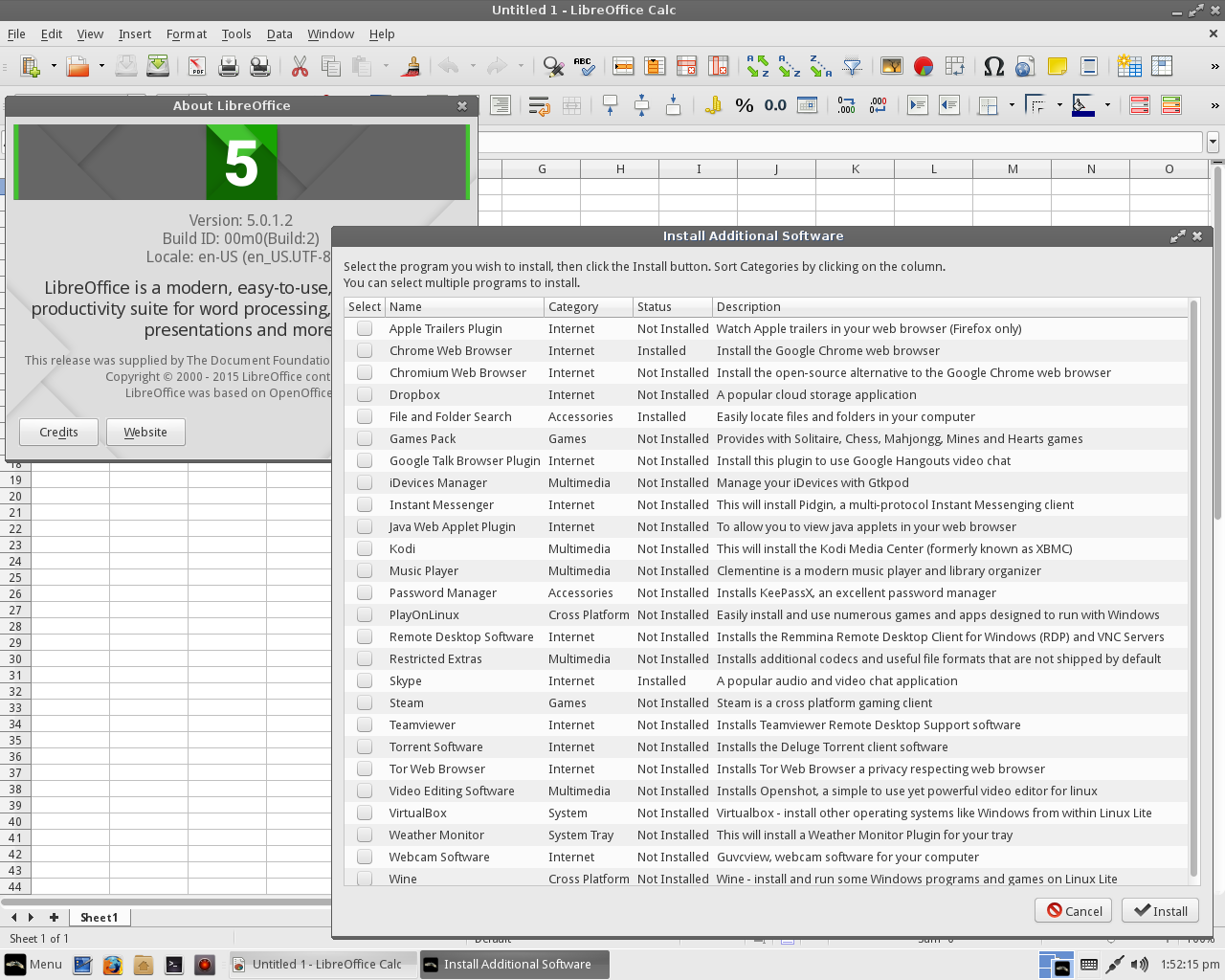This screenshot has width=1225, height=980.
Task: Enable the VirtualBox checkbox
Action: [365, 813]
